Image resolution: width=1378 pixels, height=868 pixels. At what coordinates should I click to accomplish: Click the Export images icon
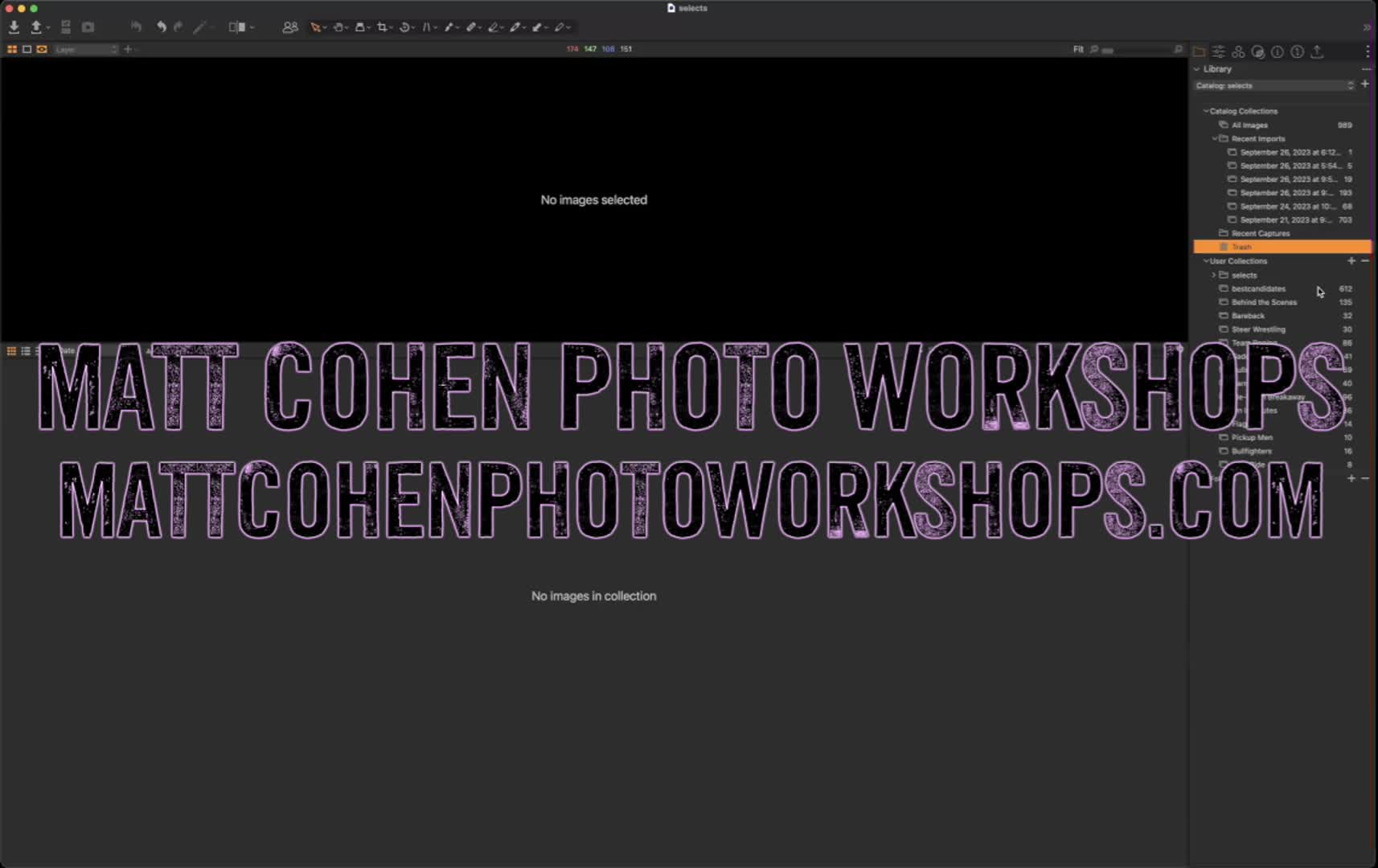pyautogui.click(x=36, y=27)
